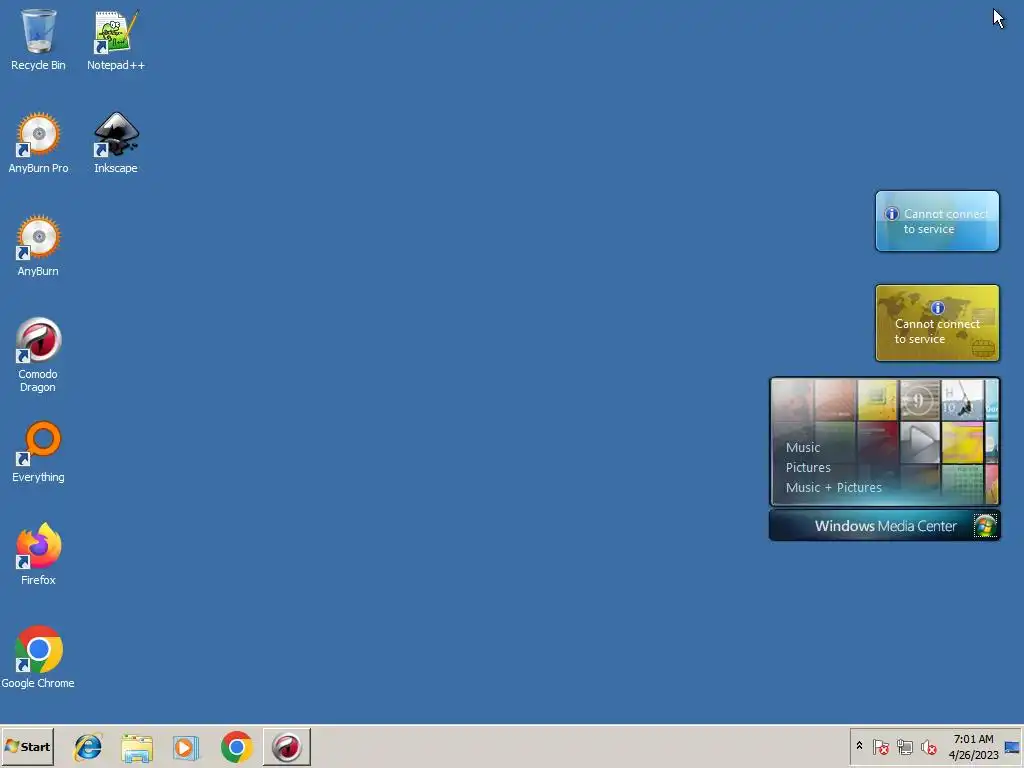Open the Recycle Bin desktop icon
Viewport: 1024px width, 768px height.
click(x=38, y=39)
